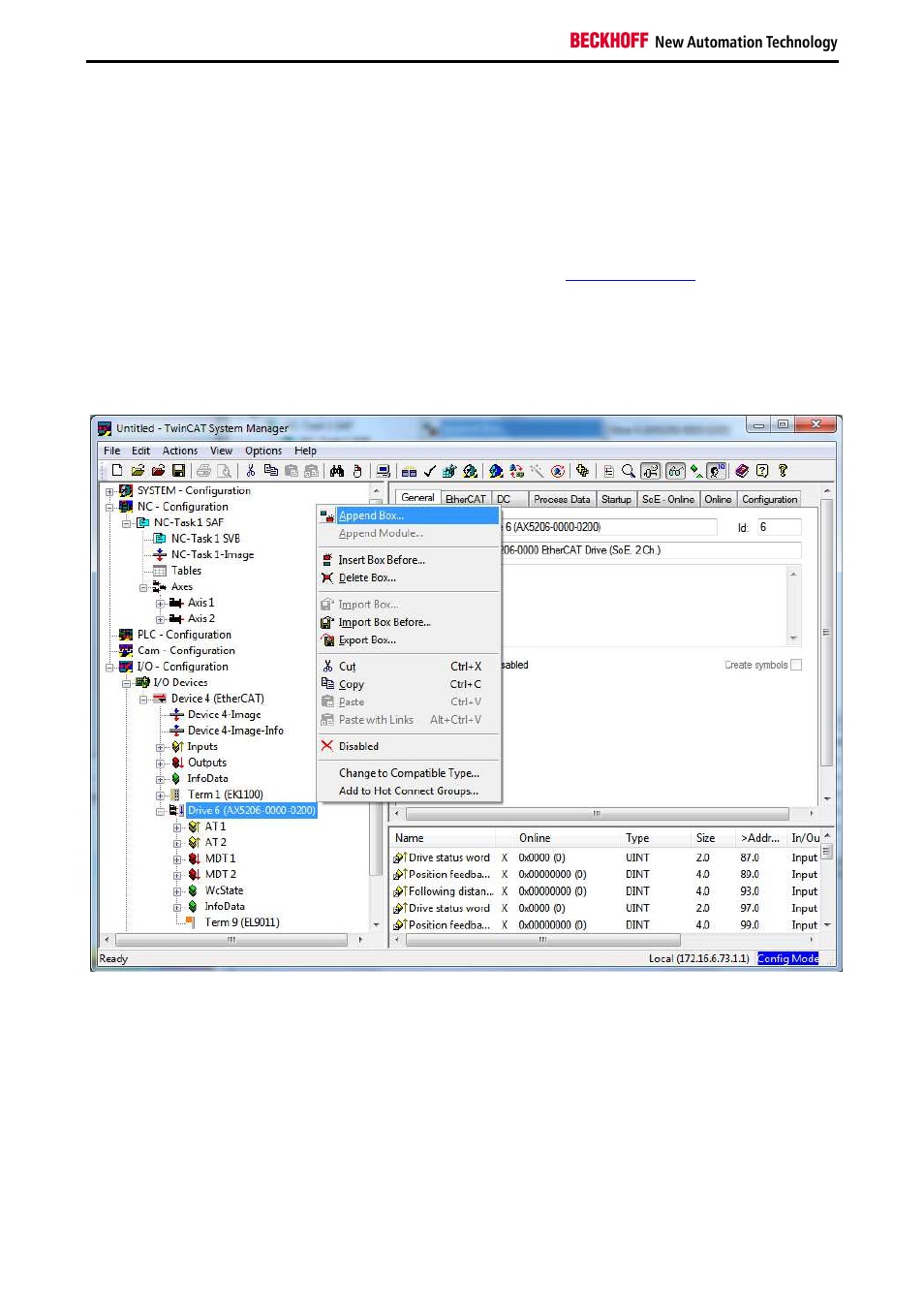The image size is (924, 1309).
Task: Choose Disabled in the context menu
Action: (409, 746)
